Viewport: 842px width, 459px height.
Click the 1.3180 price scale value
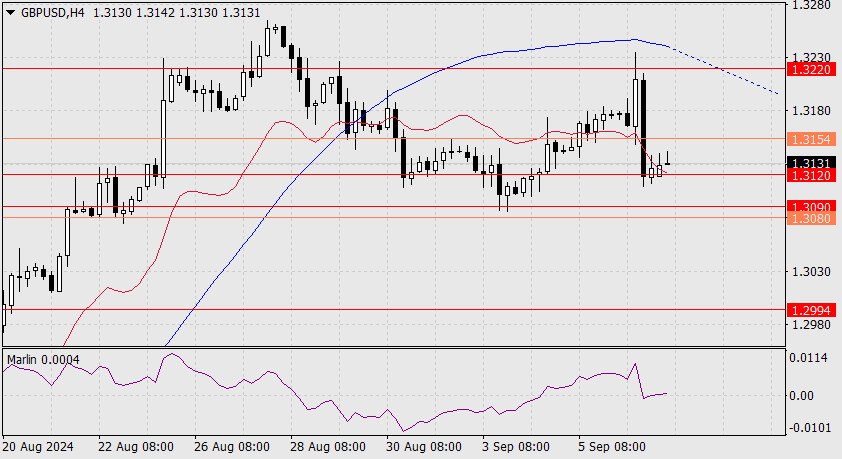point(811,111)
